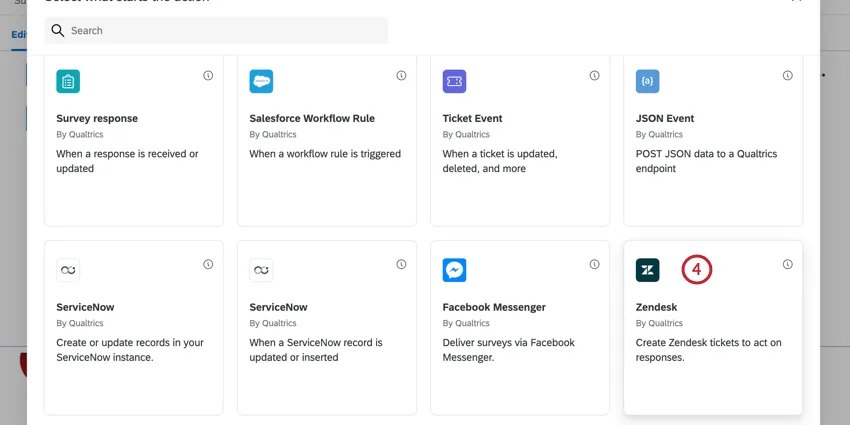Choose the Ticket Event title
This screenshot has height=425, width=850.
coord(472,118)
